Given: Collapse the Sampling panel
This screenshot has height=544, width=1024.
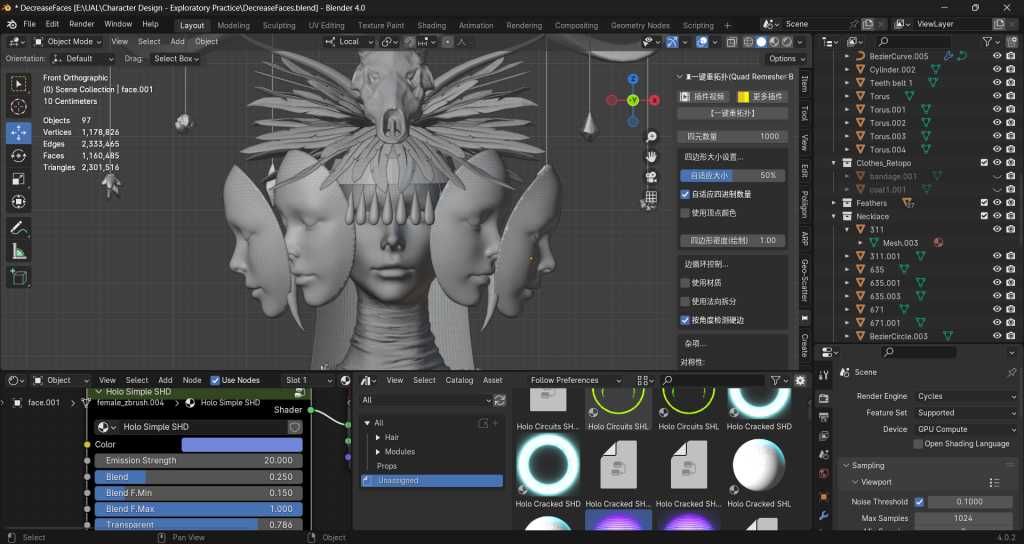Looking at the screenshot, I should coord(846,466).
